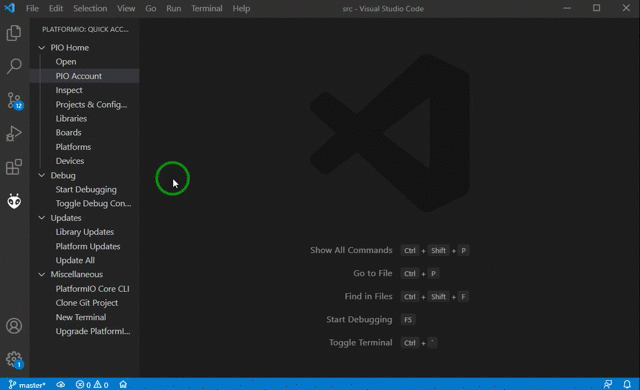
Task: Click the PlatformIO: Quick Access panel title
Action: coord(85,29)
